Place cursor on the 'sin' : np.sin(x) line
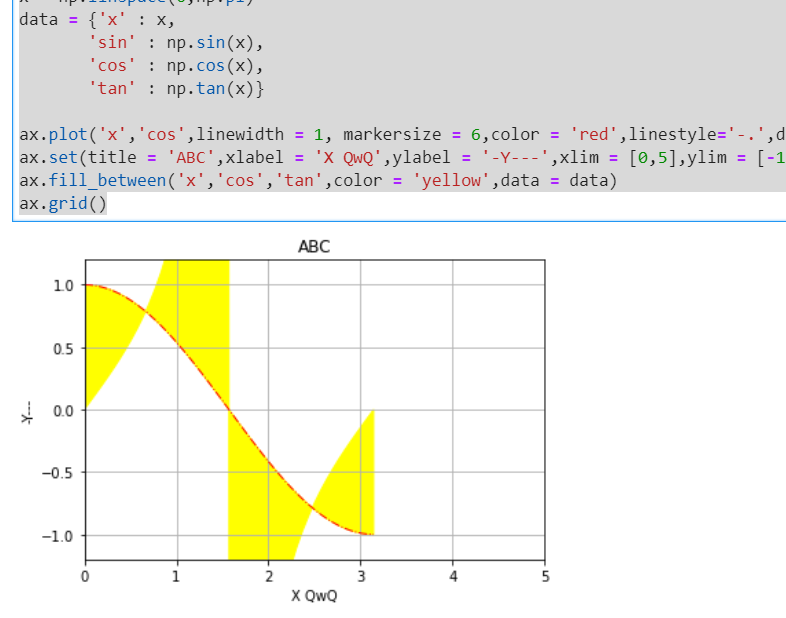This screenshot has width=786, height=618. [176, 43]
